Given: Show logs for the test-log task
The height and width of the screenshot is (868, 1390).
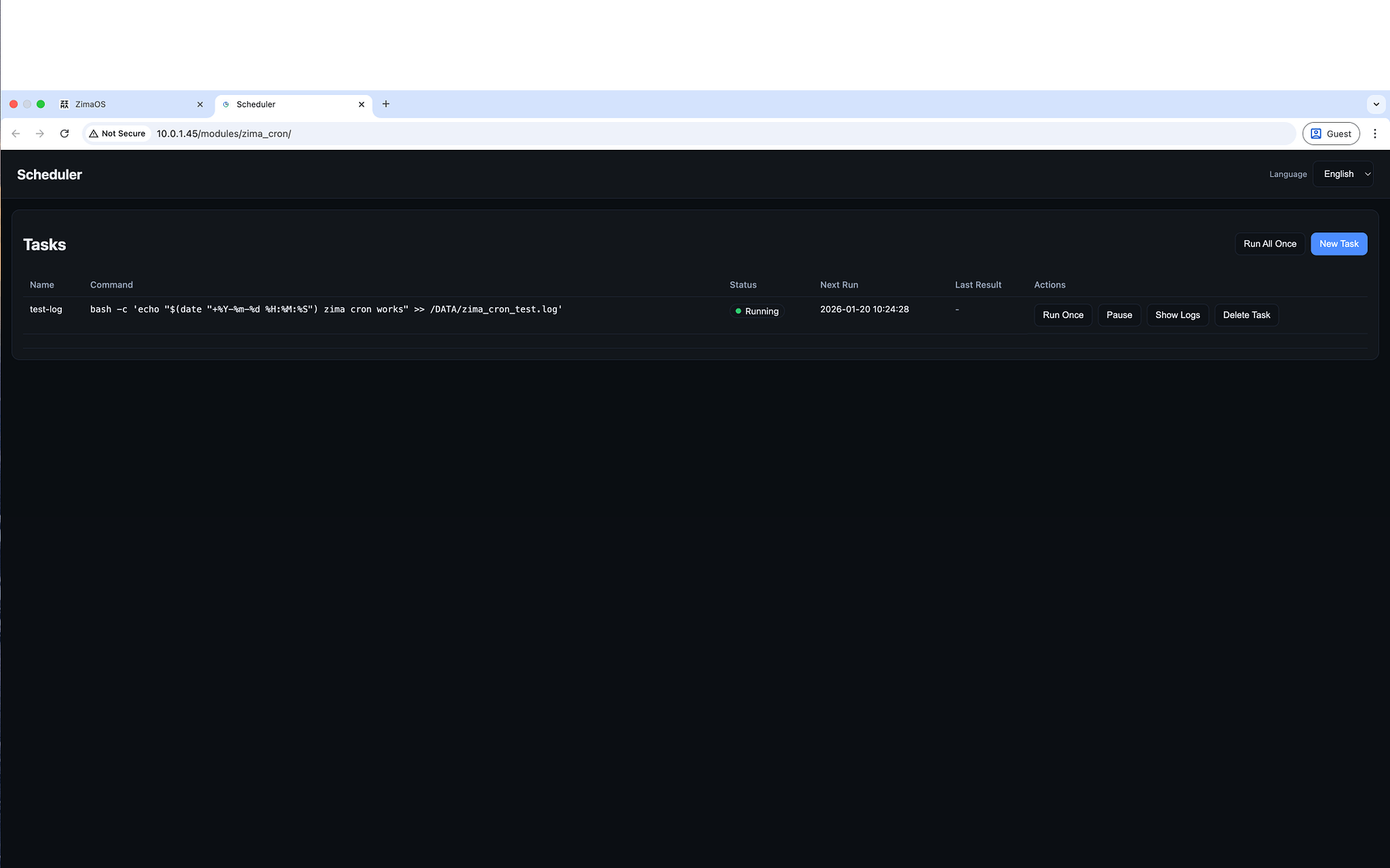Looking at the screenshot, I should pos(1177,315).
